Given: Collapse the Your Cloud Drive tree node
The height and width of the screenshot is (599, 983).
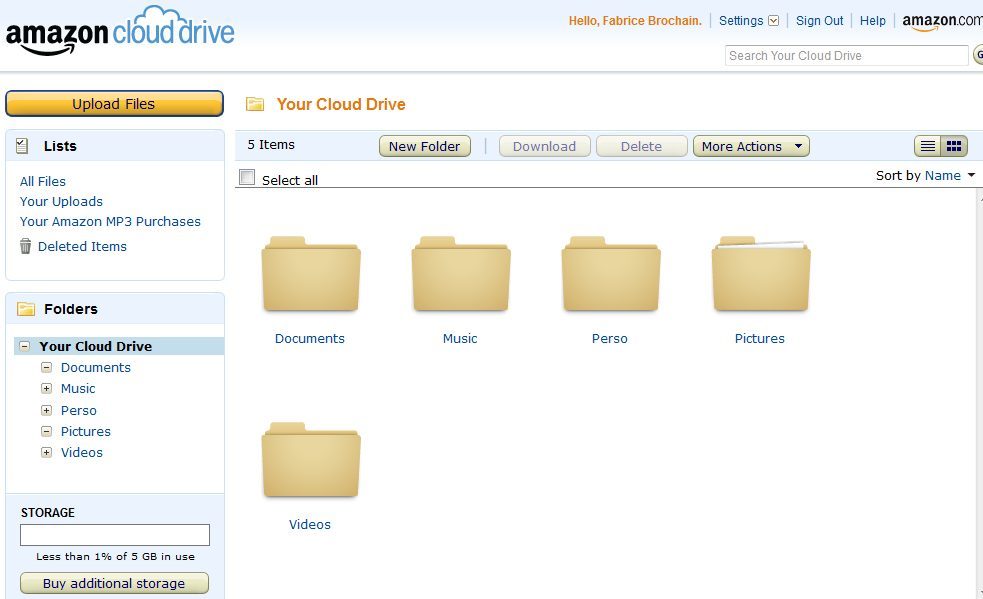Looking at the screenshot, I should tap(25, 346).
